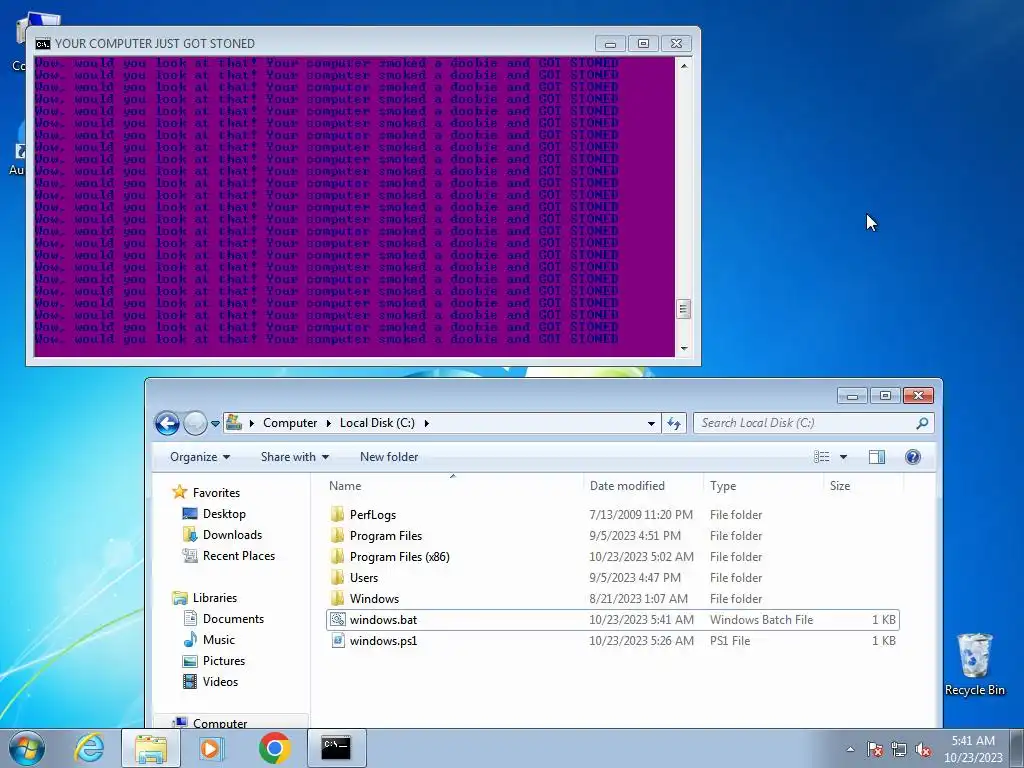Sort by Size column header
This screenshot has height=768, width=1024.
tap(863, 486)
